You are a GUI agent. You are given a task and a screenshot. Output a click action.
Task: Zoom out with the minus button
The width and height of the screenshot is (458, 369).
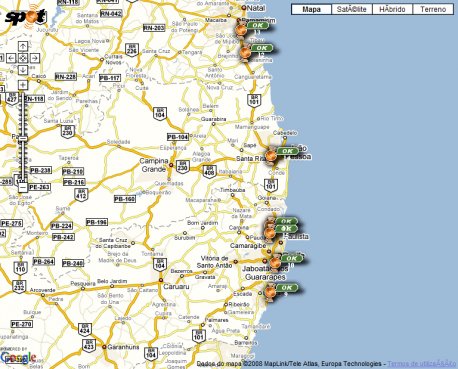click(23, 187)
